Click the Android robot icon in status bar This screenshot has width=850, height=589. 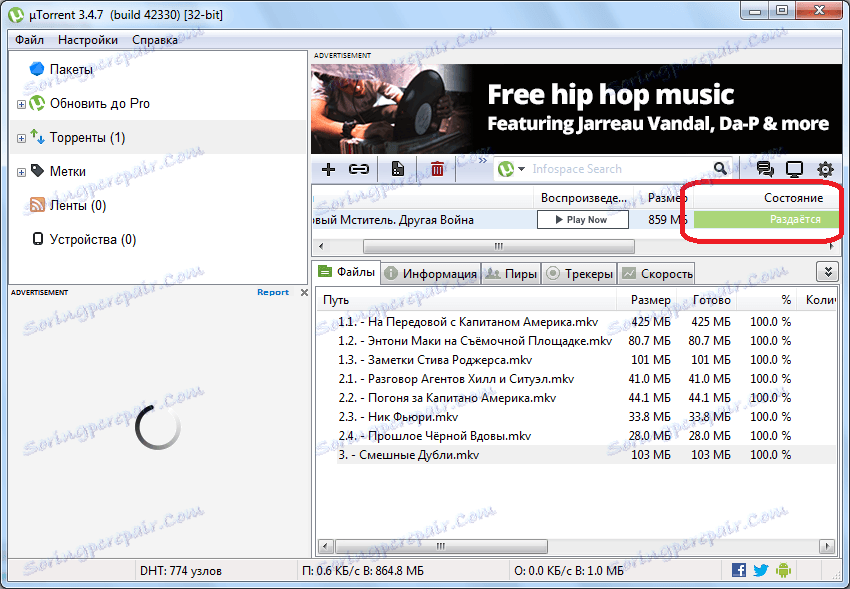pyautogui.click(x=783, y=570)
